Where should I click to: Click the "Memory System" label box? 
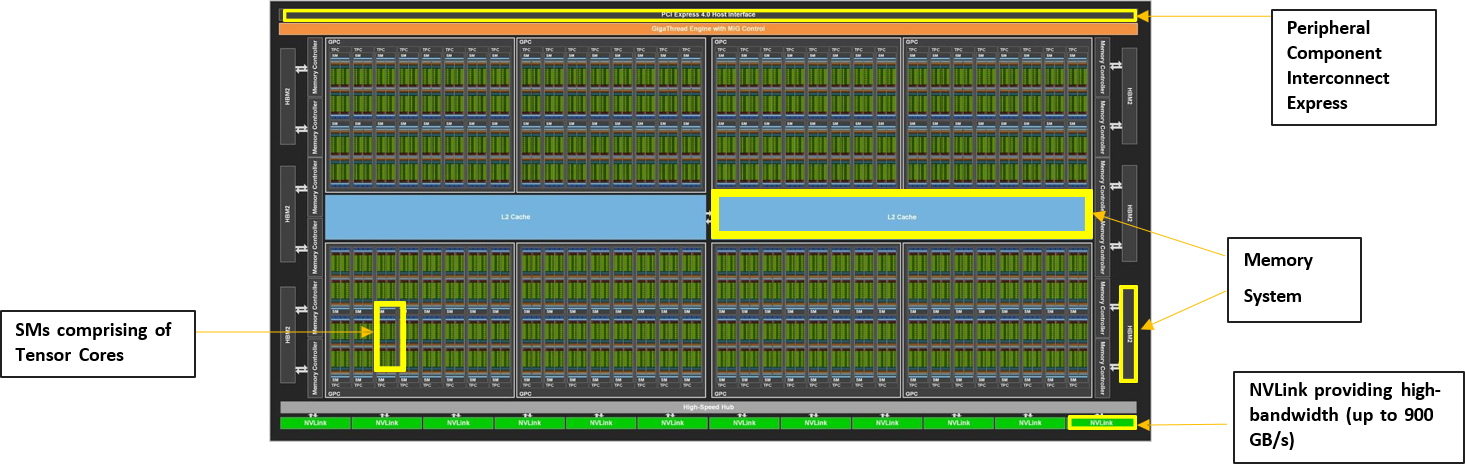(x=1294, y=279)
